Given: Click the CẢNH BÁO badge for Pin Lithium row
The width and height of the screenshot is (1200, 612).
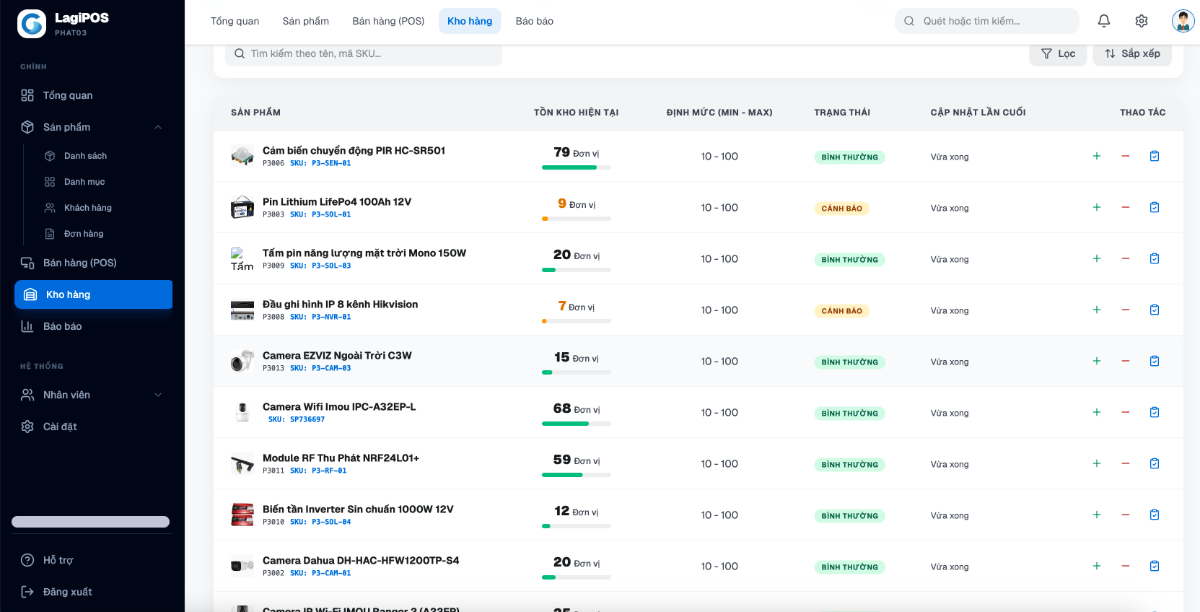Looking at the screenshot, I should (842, 208).
